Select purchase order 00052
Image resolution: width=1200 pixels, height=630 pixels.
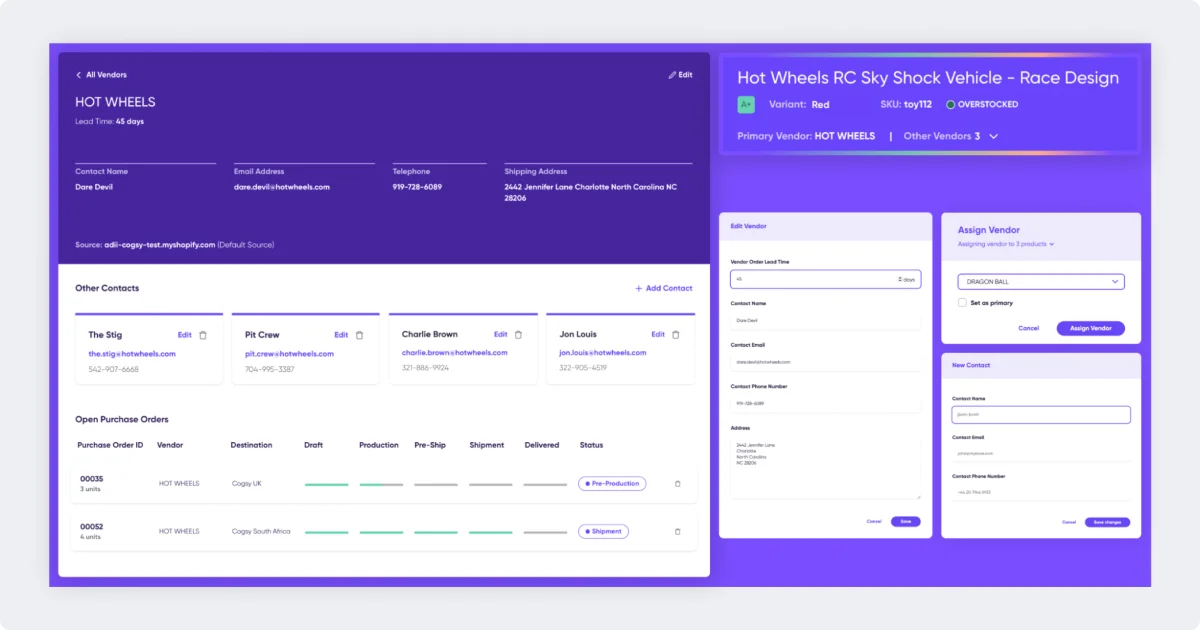point(91,527)
